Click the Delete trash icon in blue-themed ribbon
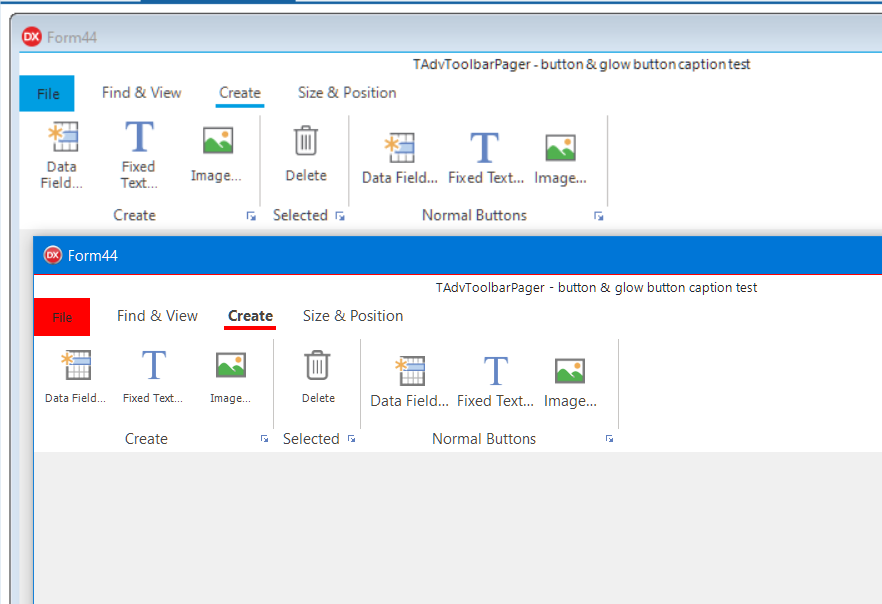 (x=305, y=140)
